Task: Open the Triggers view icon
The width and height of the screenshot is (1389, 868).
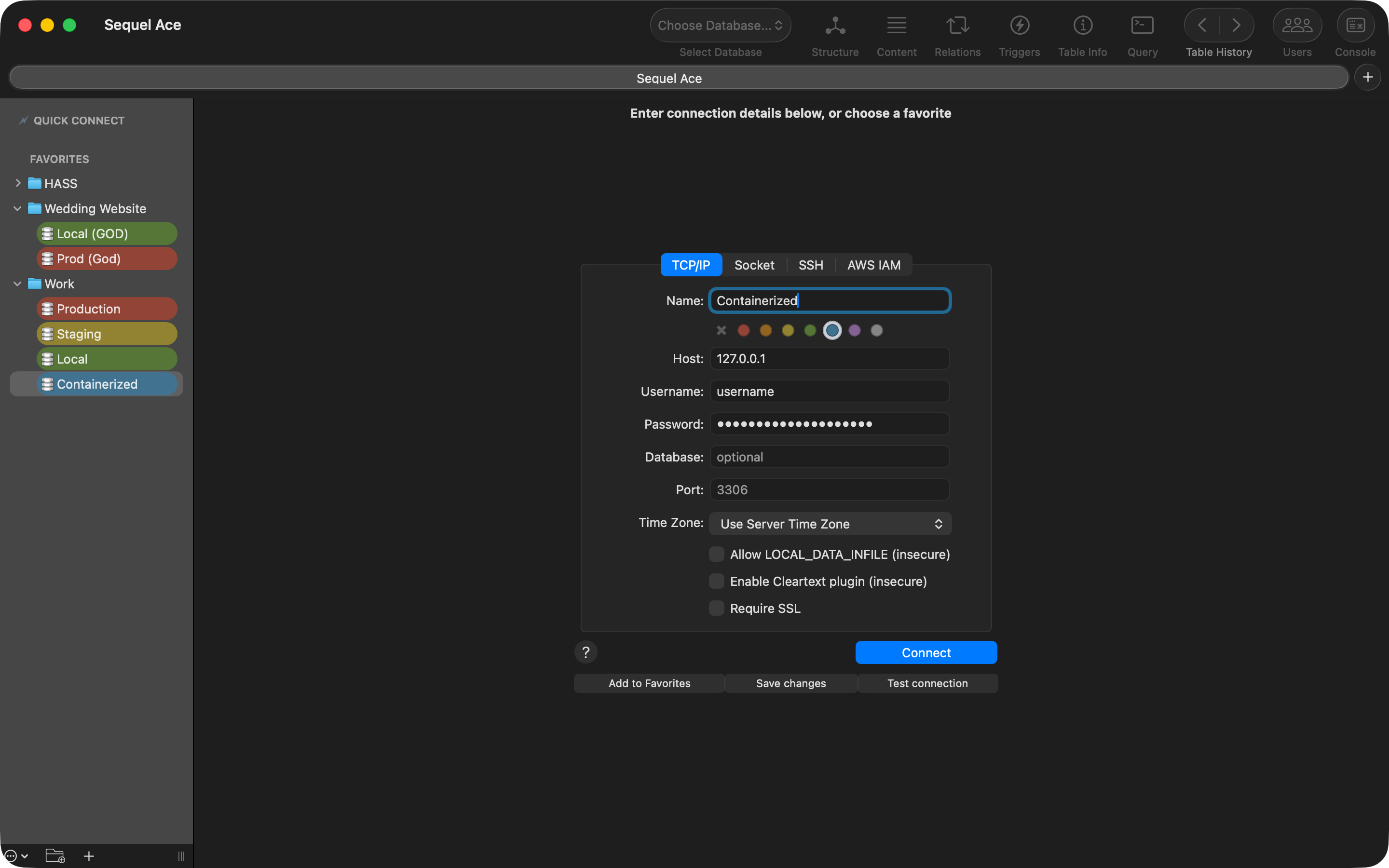Action: tap(1020, 25)
